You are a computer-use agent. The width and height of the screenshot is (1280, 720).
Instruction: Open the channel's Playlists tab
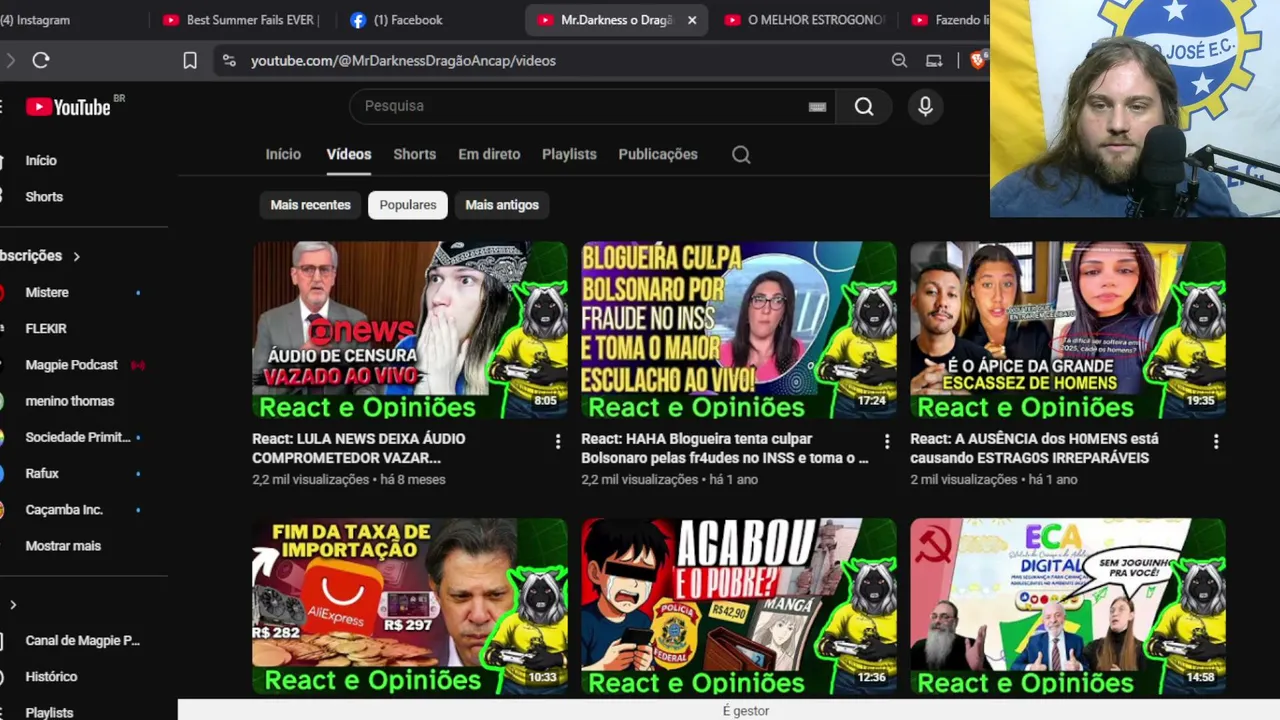[569, 154]
